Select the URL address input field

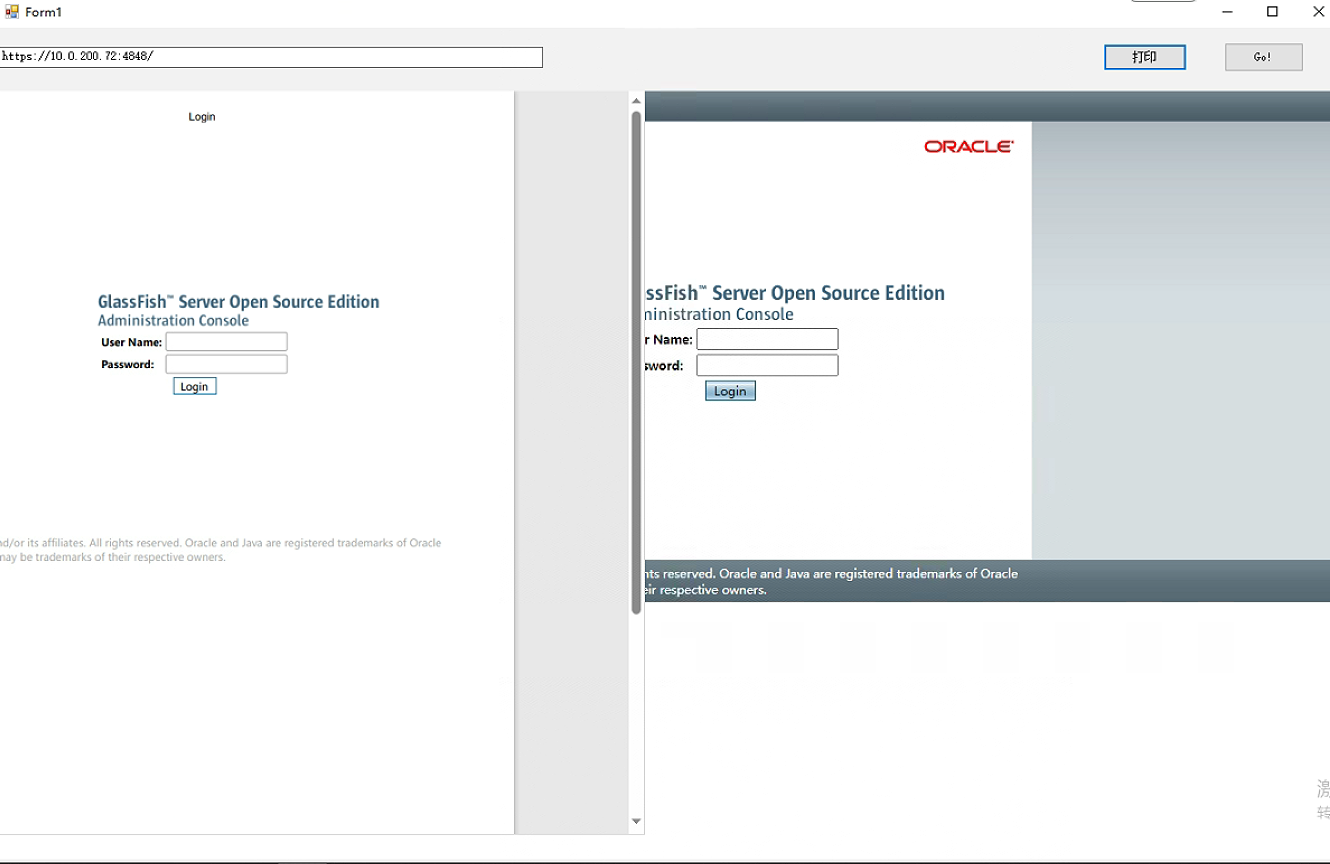[x=271, y=57]
